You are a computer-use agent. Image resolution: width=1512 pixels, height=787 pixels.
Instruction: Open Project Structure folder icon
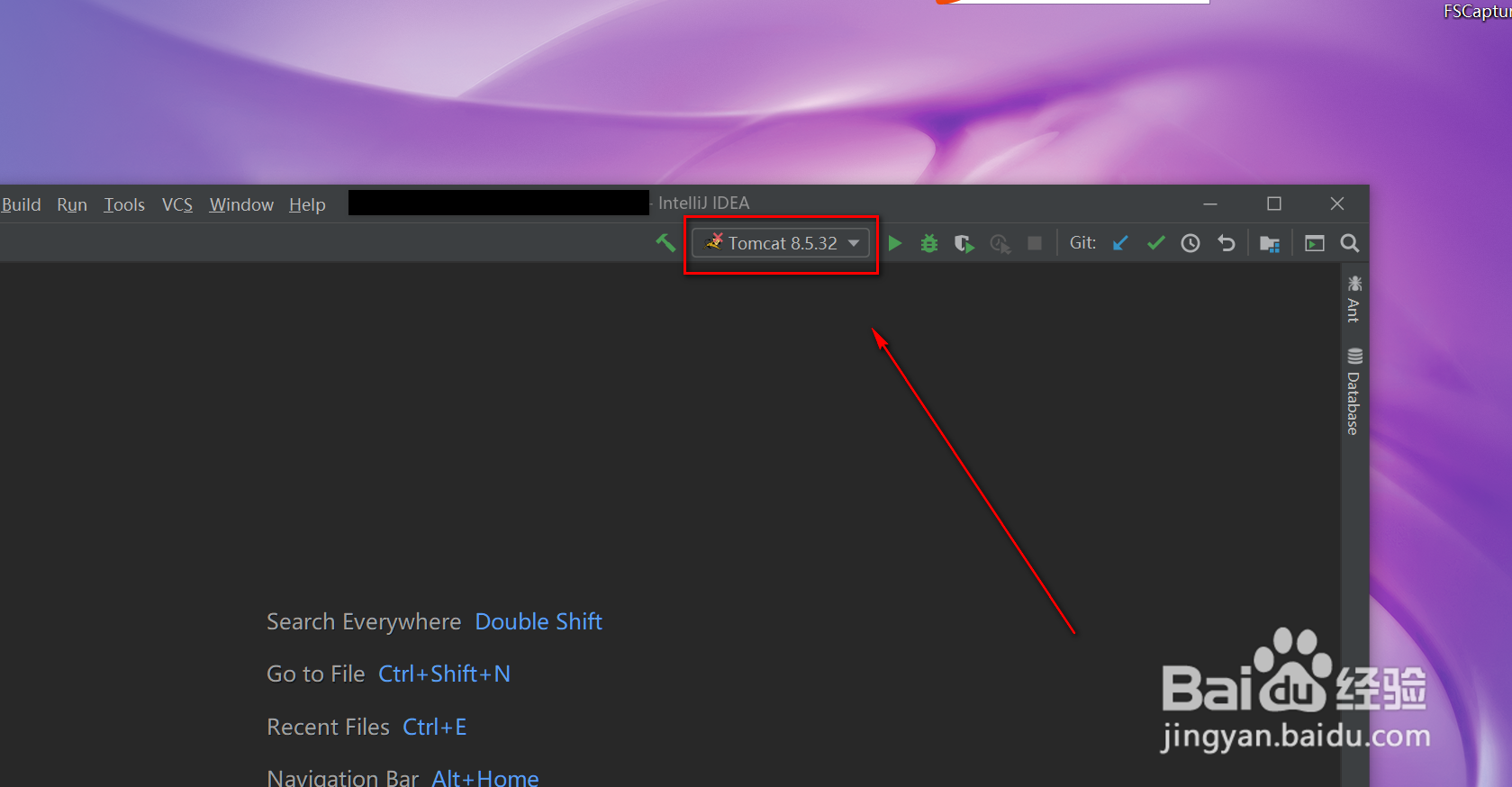click(x=1270, y=243)
